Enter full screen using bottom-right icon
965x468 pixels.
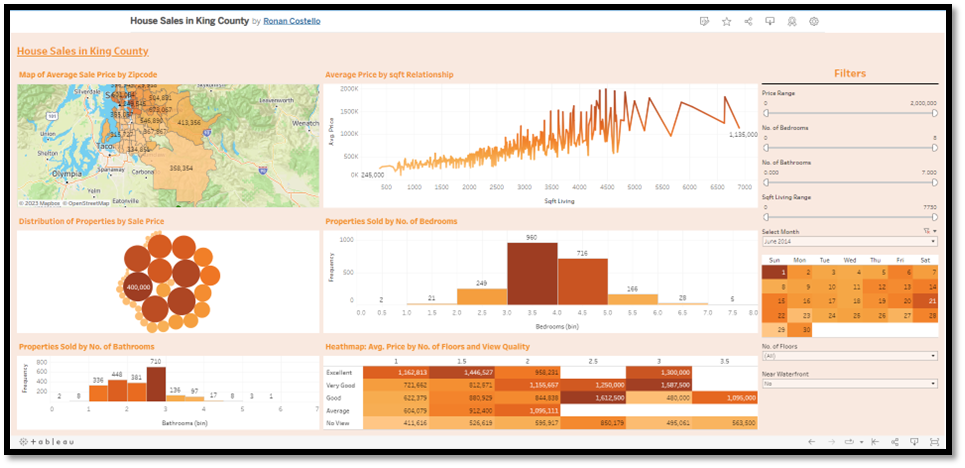coord(934,441)
